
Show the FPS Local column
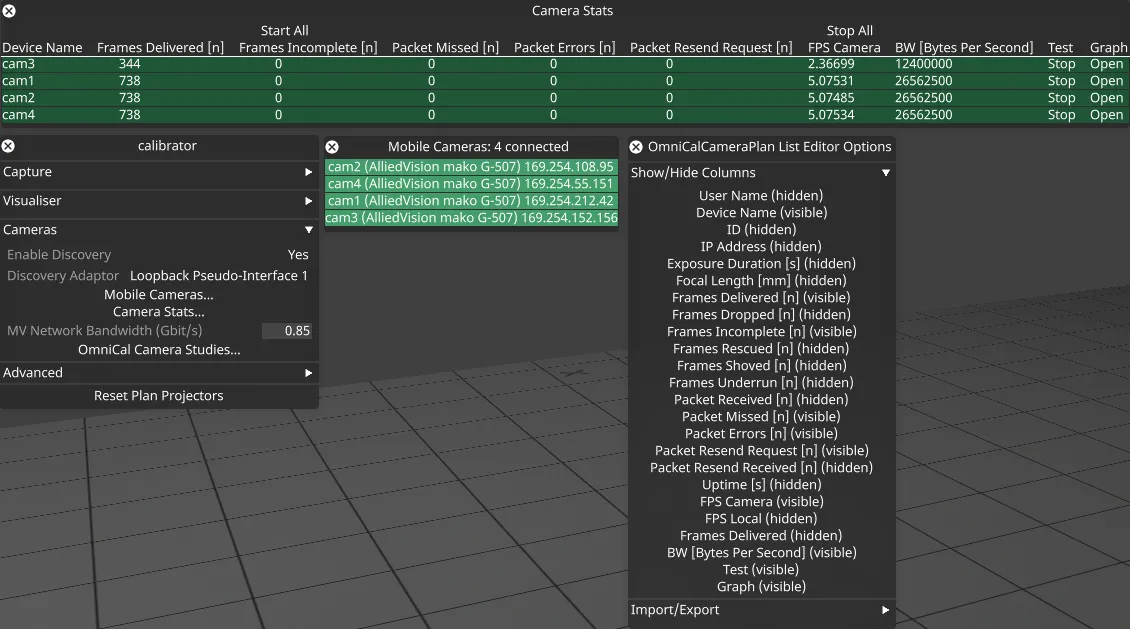(x=761, y=519)
